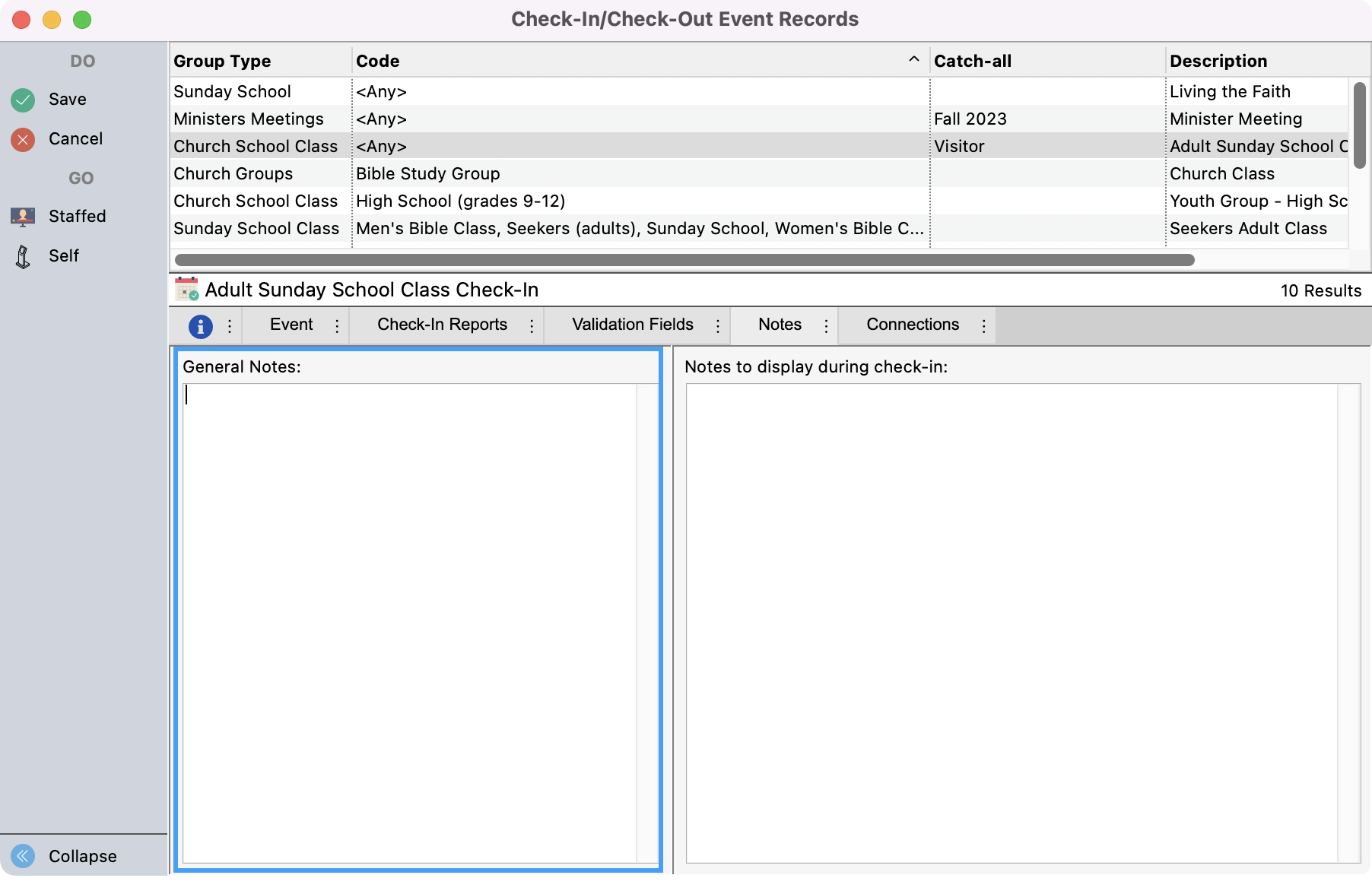Click the red Cancel icon
This screenshot has width=1372, height=894.
click(x=22, y=139)
